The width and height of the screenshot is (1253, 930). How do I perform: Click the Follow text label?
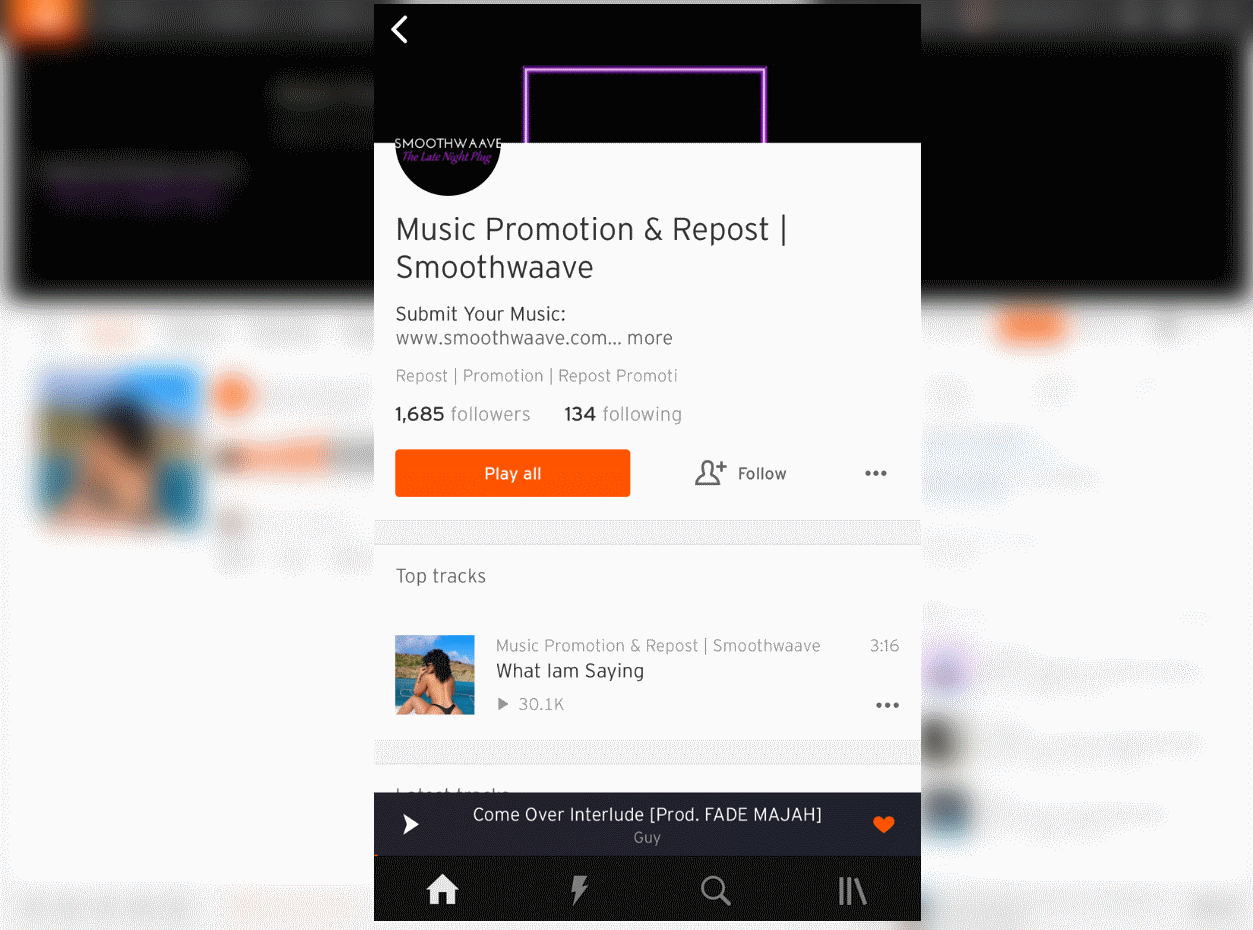pyautogui.click(x=762, y=474)
